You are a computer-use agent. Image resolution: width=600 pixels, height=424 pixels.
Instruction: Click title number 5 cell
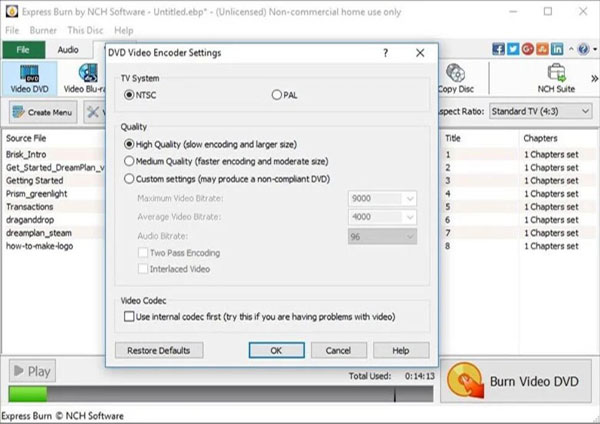pos(448,207)
